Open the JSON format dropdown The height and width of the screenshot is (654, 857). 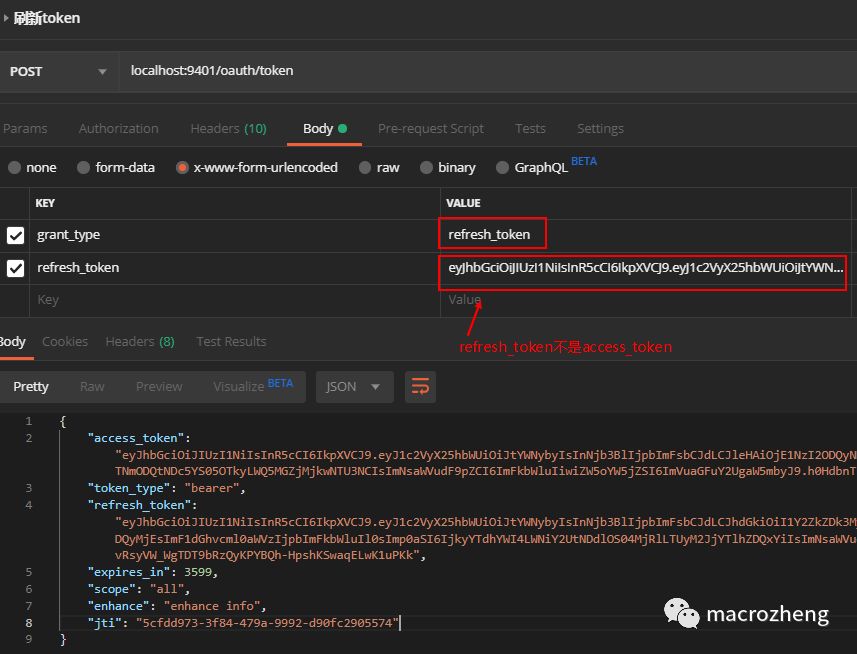point(355,387)
